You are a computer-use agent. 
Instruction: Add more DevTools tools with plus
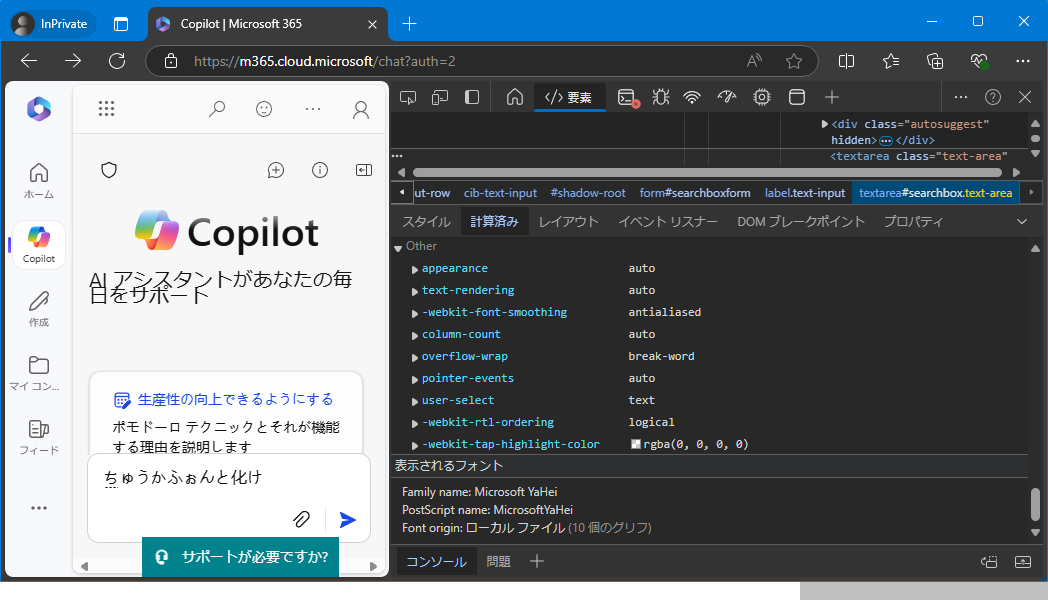click(831, 98)
